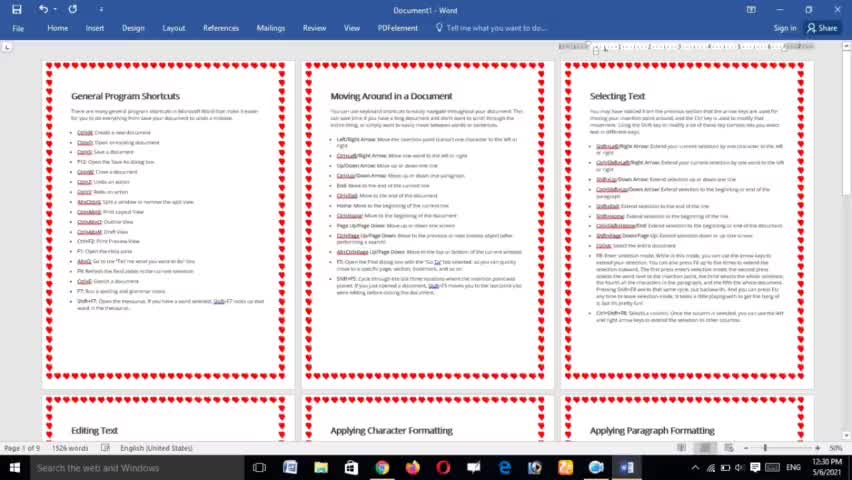Viewport: 852px width, 480px height.
Task: Open the Layout ribbon tab
Action: pos(174,28)
